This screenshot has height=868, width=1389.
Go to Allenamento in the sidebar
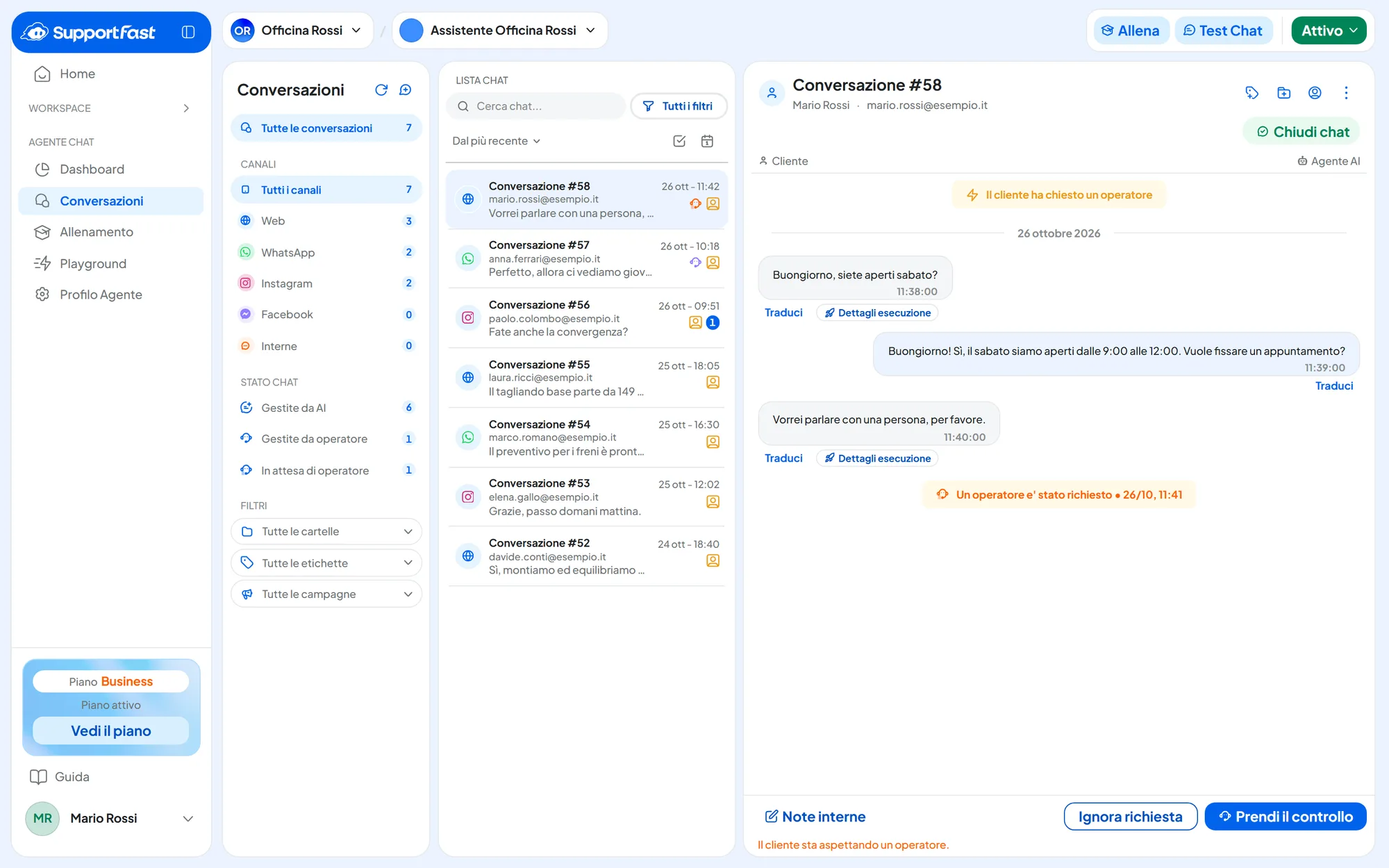[x=111, y=232]
